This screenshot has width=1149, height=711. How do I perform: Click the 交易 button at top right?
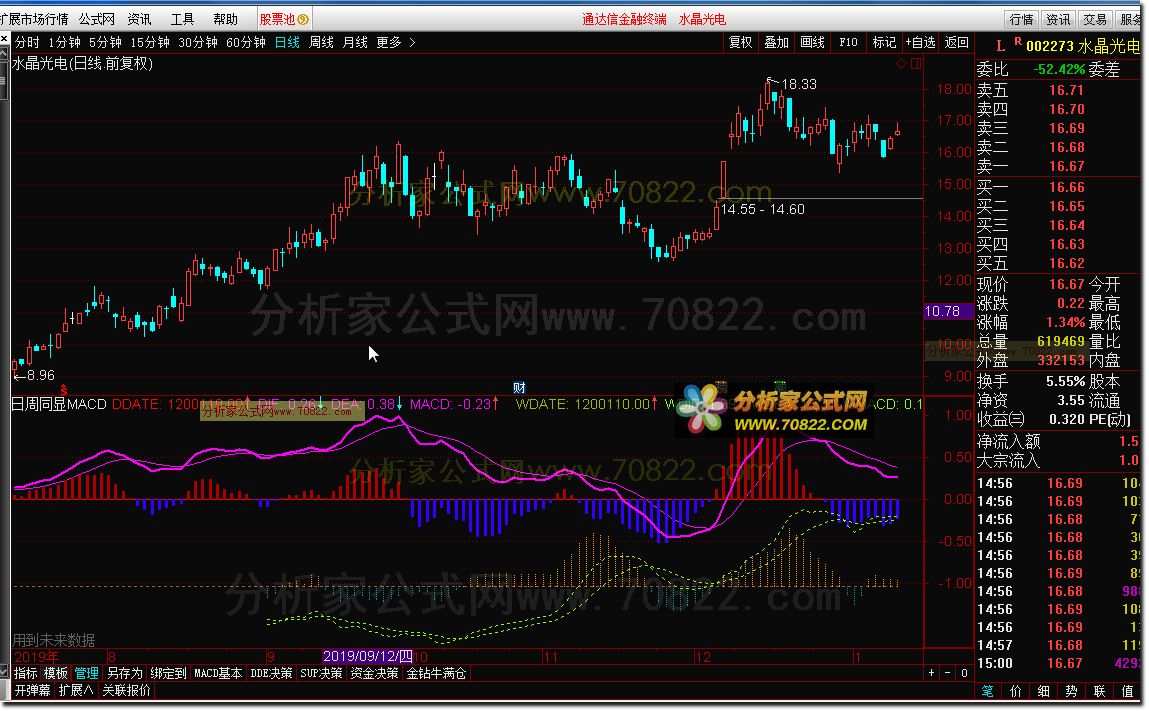(x=1095, y=20)
